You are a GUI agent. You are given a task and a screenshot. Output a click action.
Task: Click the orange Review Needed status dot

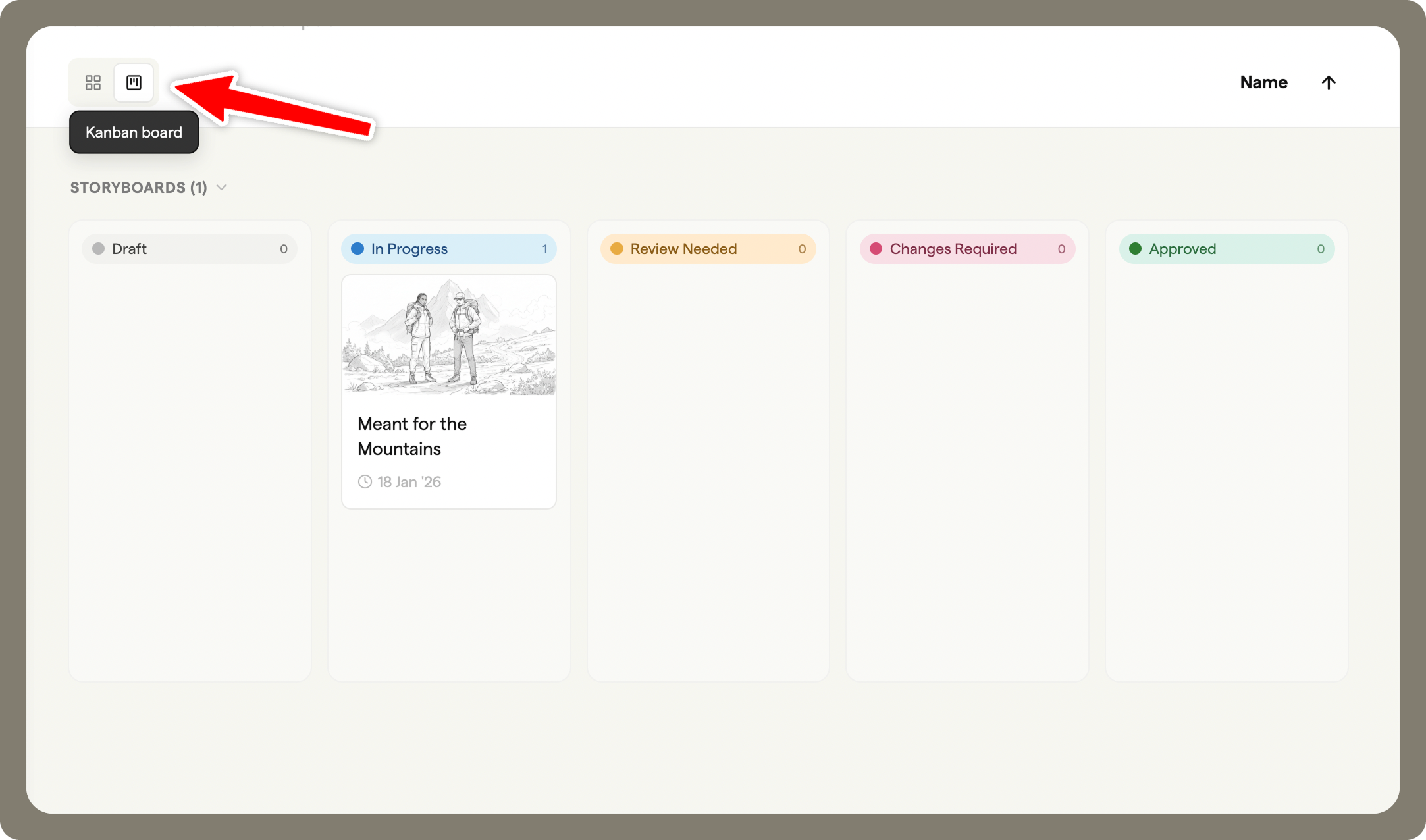(x=616, y=249)
